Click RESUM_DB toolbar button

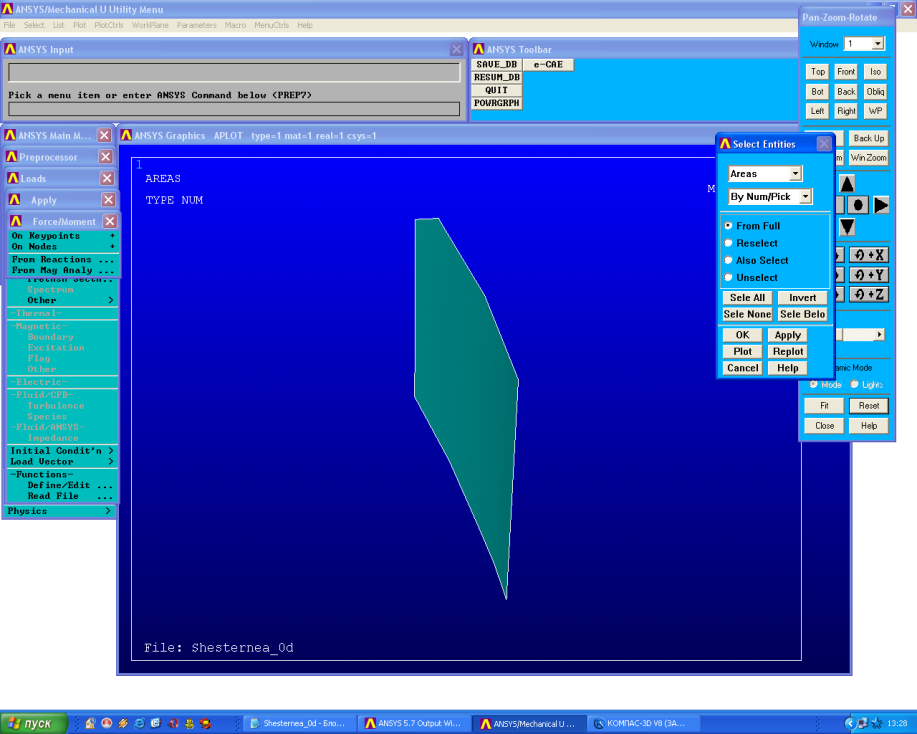click(496, 77)
